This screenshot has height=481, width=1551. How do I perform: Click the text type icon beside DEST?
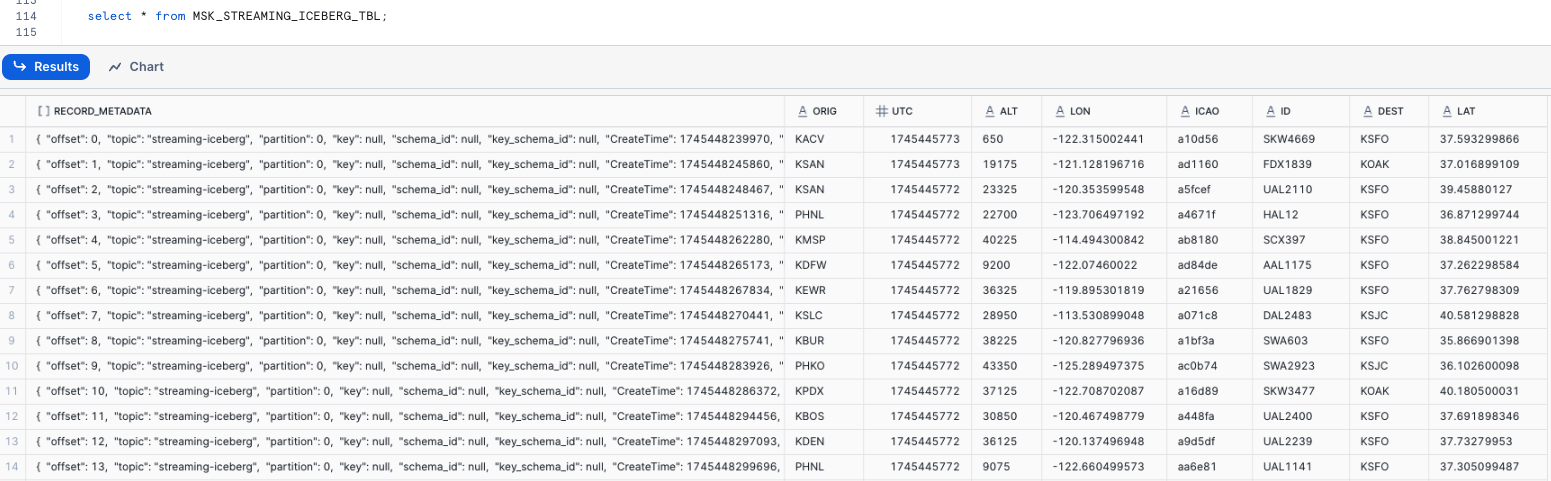click(x=1367, y=111)
